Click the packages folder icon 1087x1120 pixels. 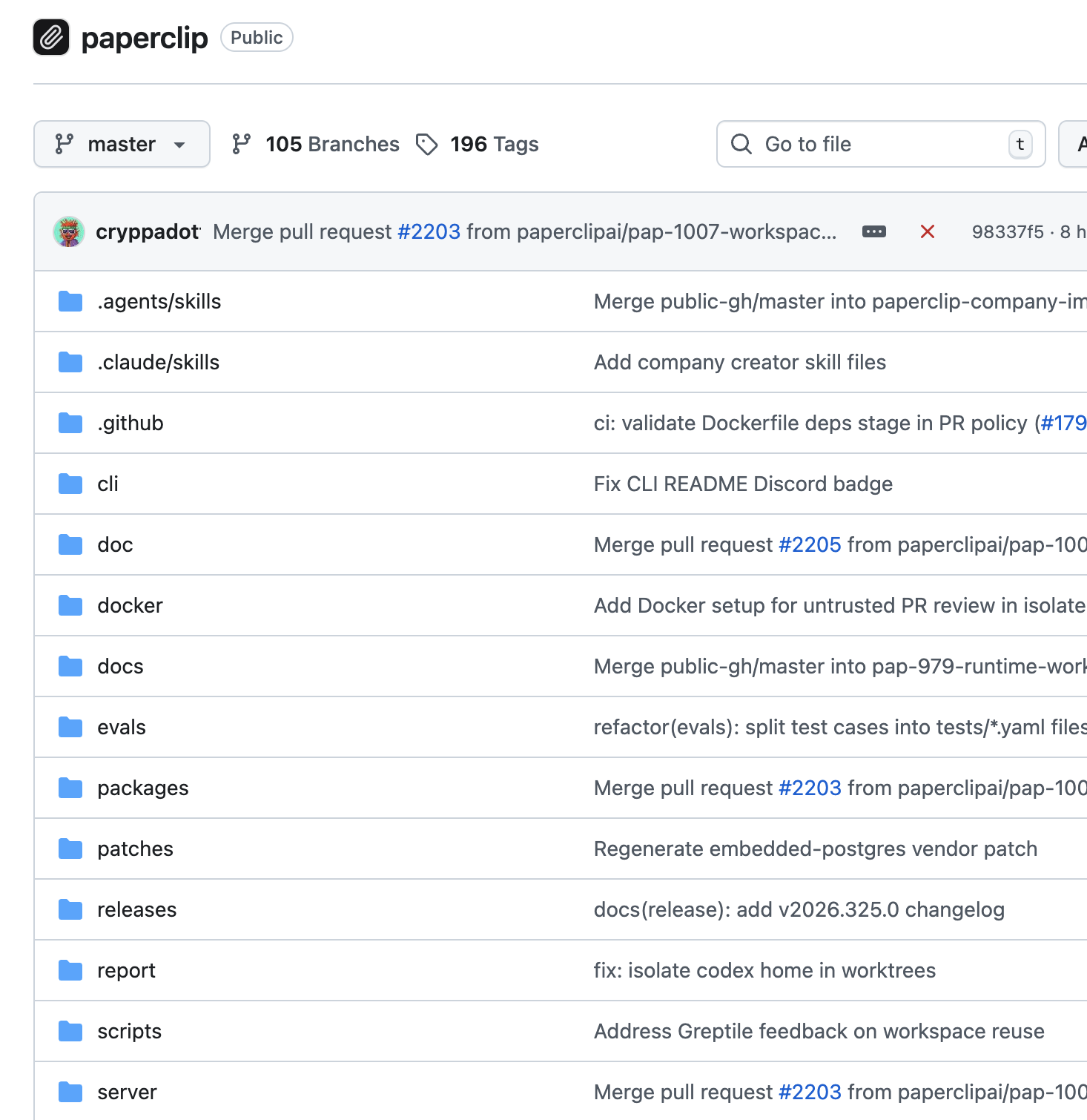[70, 788]
